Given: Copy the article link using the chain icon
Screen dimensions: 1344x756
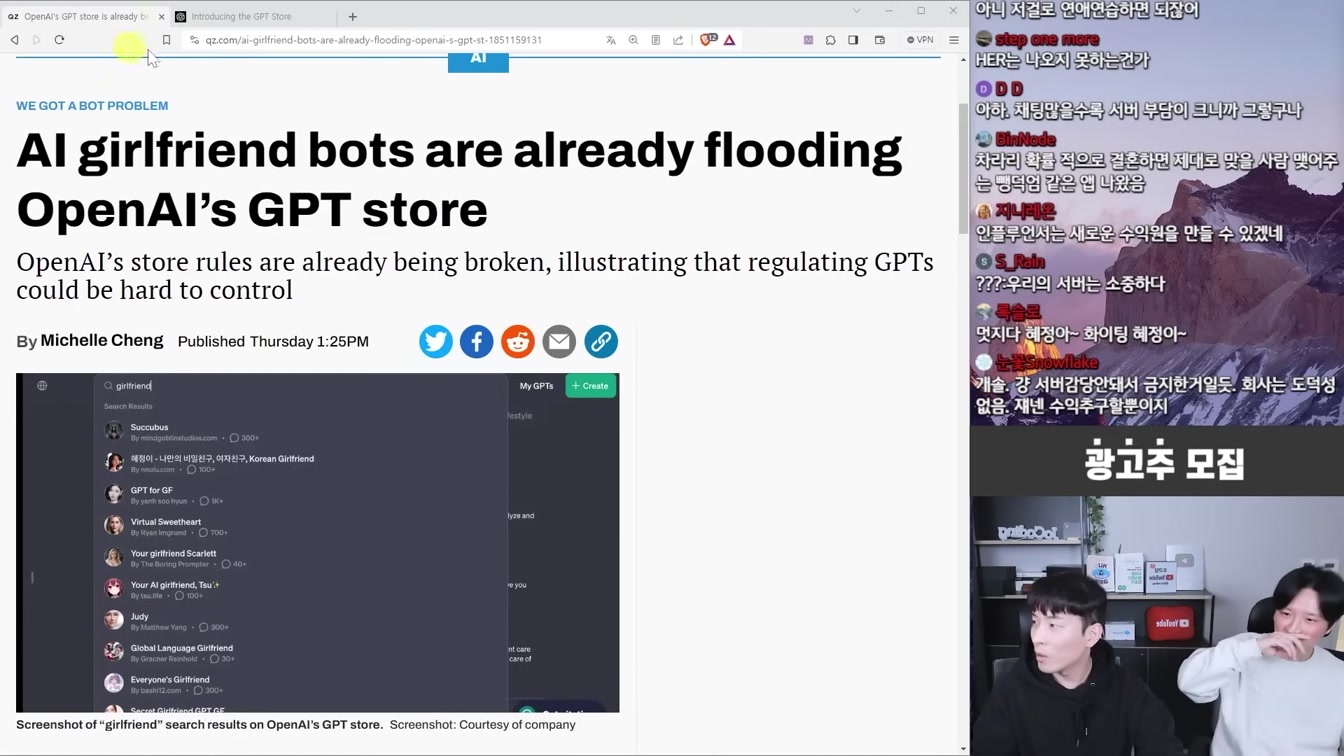Looking at the screenshot, I should [601, 342].
